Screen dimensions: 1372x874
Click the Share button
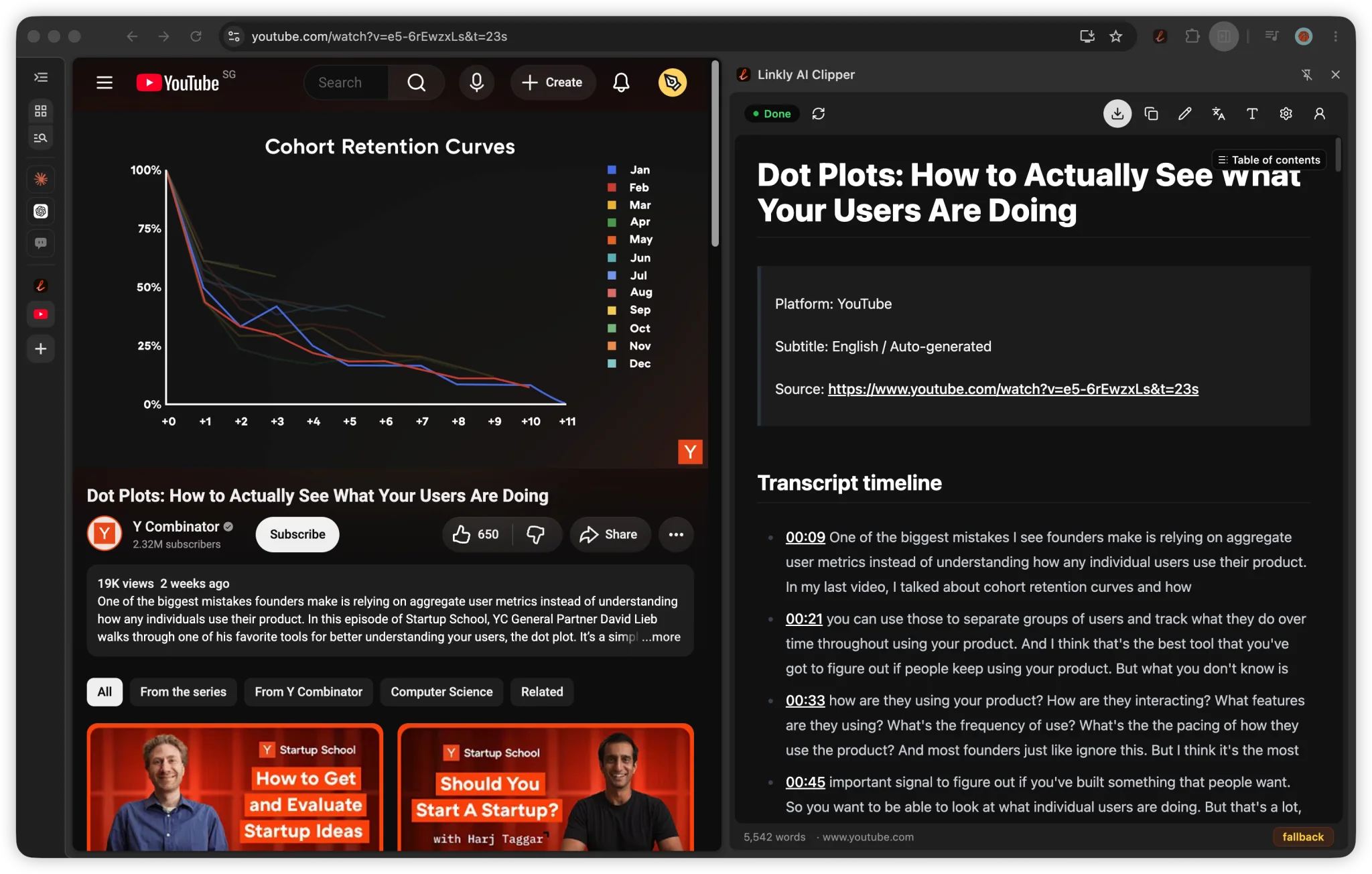coord(610,534)
